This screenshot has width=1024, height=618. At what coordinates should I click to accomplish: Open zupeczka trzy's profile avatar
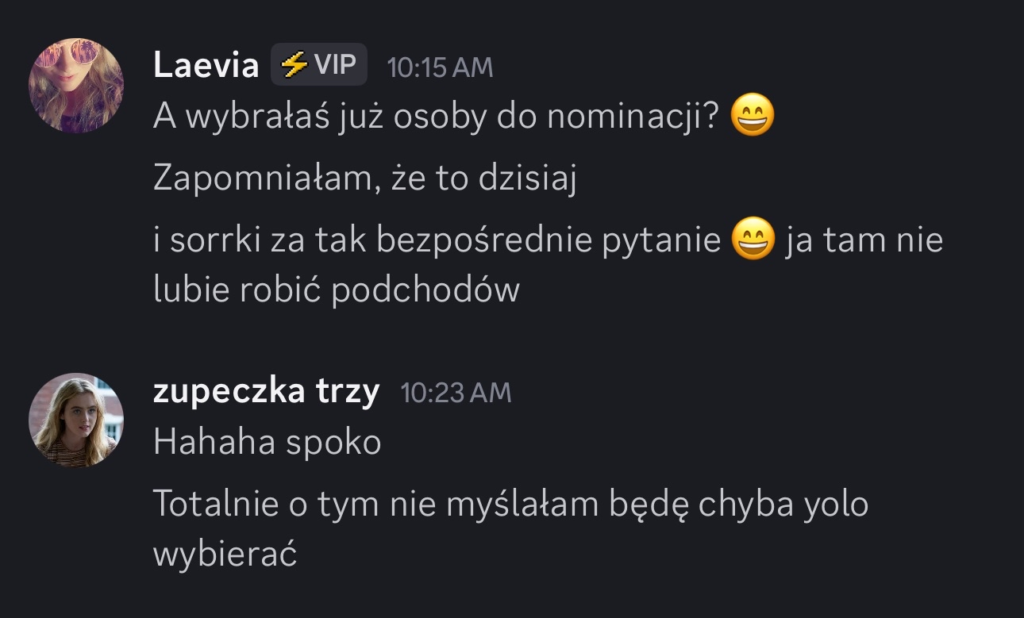point(76,420)
